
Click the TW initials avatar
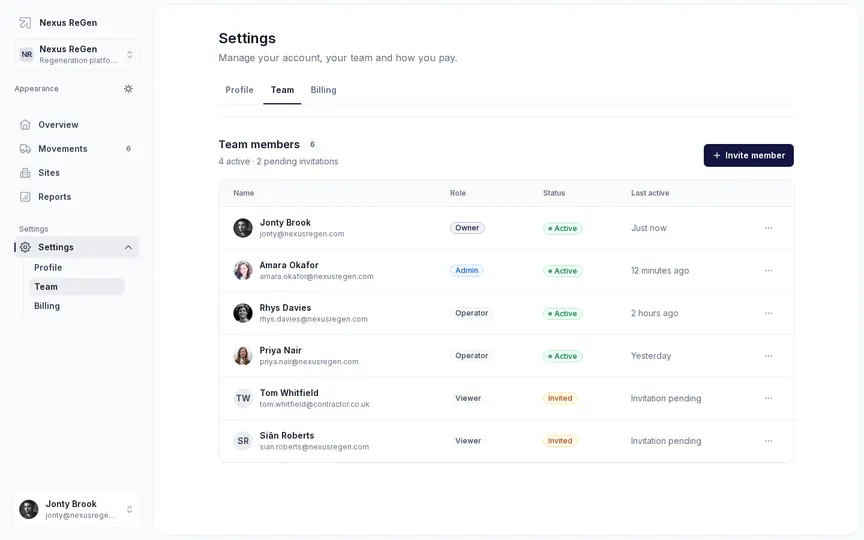243,398
